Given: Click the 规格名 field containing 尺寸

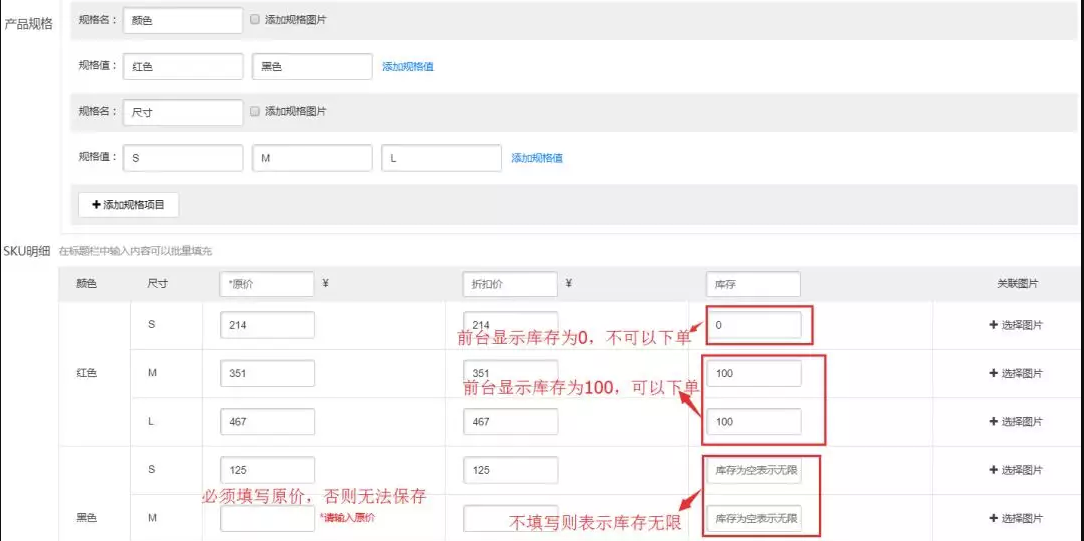Looking at the screenshot, I should pyautogui.click(x=183, y=112).
